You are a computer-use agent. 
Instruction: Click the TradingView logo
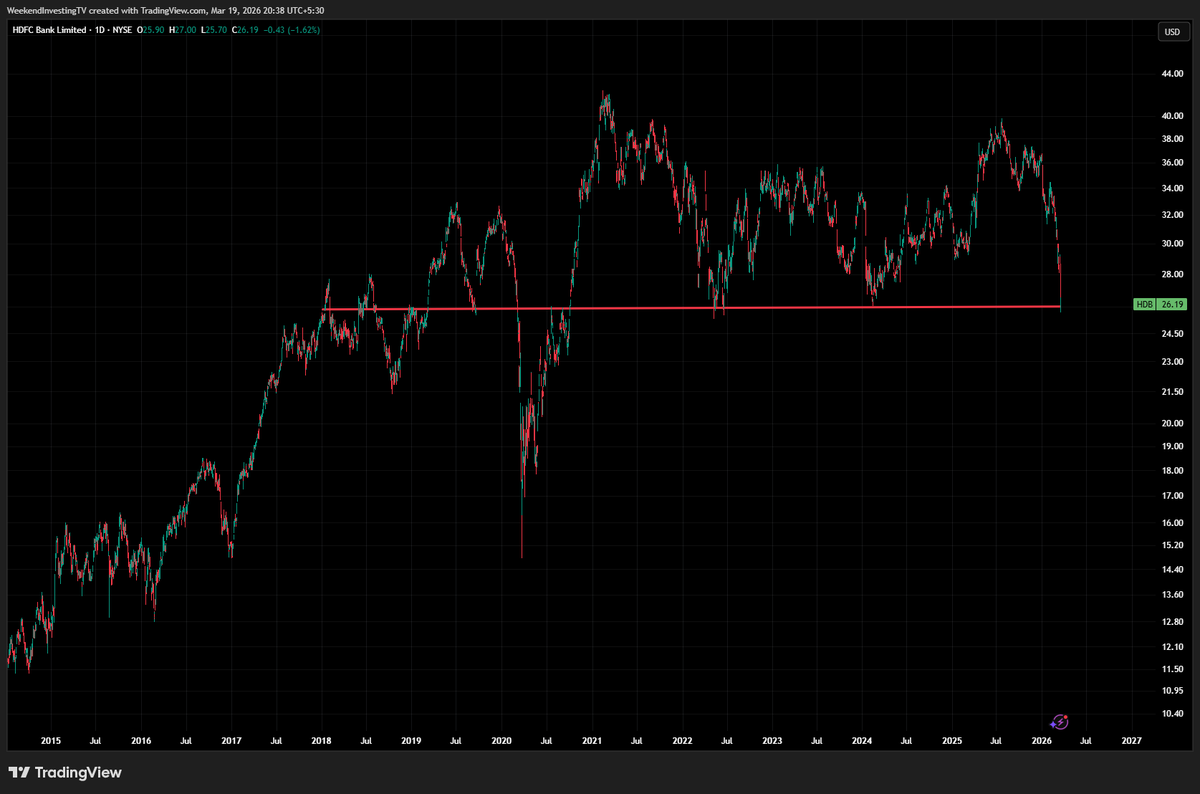[x=65, y=772]
